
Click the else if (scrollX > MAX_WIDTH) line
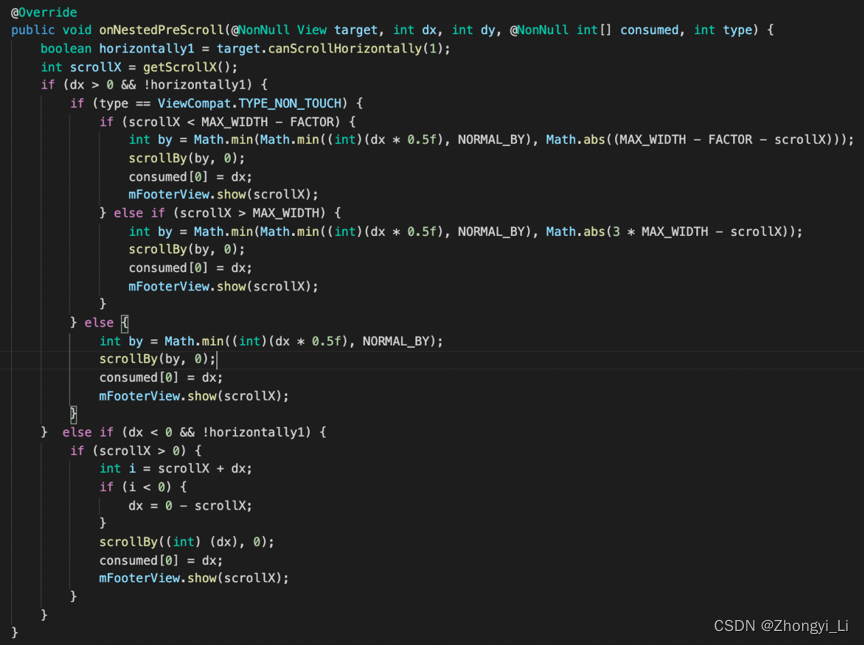tap(220, 213)
